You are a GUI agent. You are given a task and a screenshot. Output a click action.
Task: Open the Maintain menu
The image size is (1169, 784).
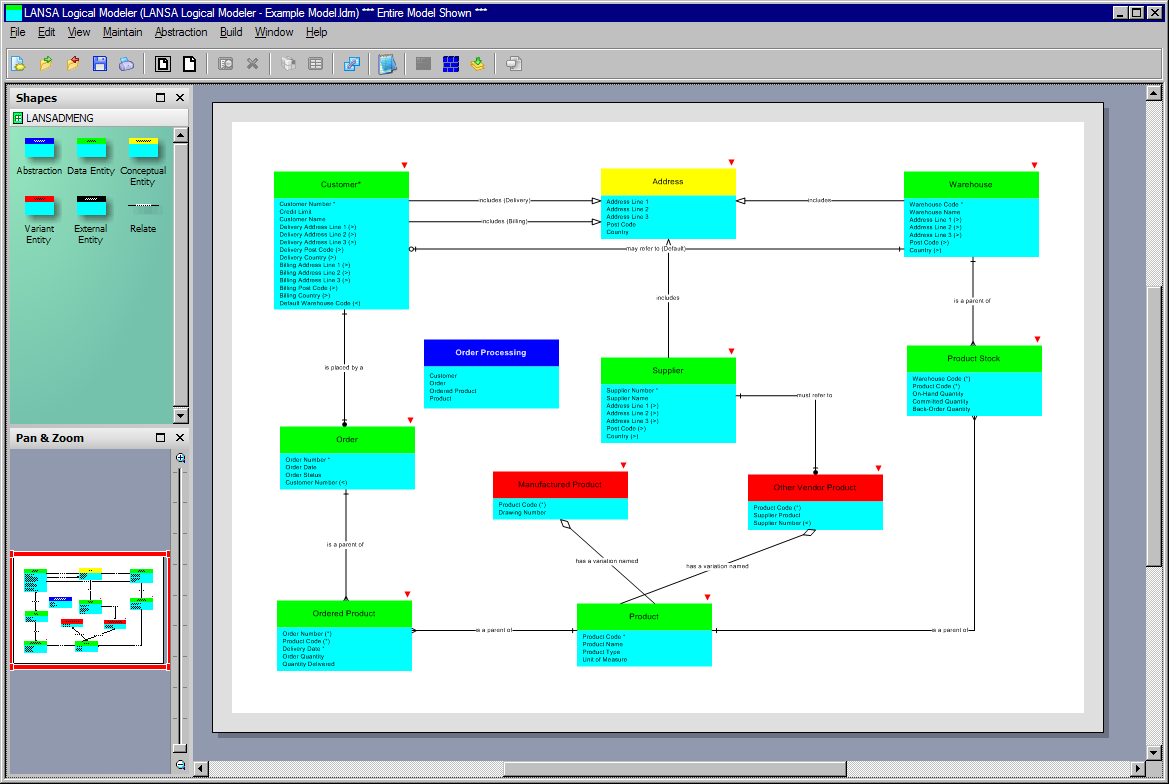122,32
